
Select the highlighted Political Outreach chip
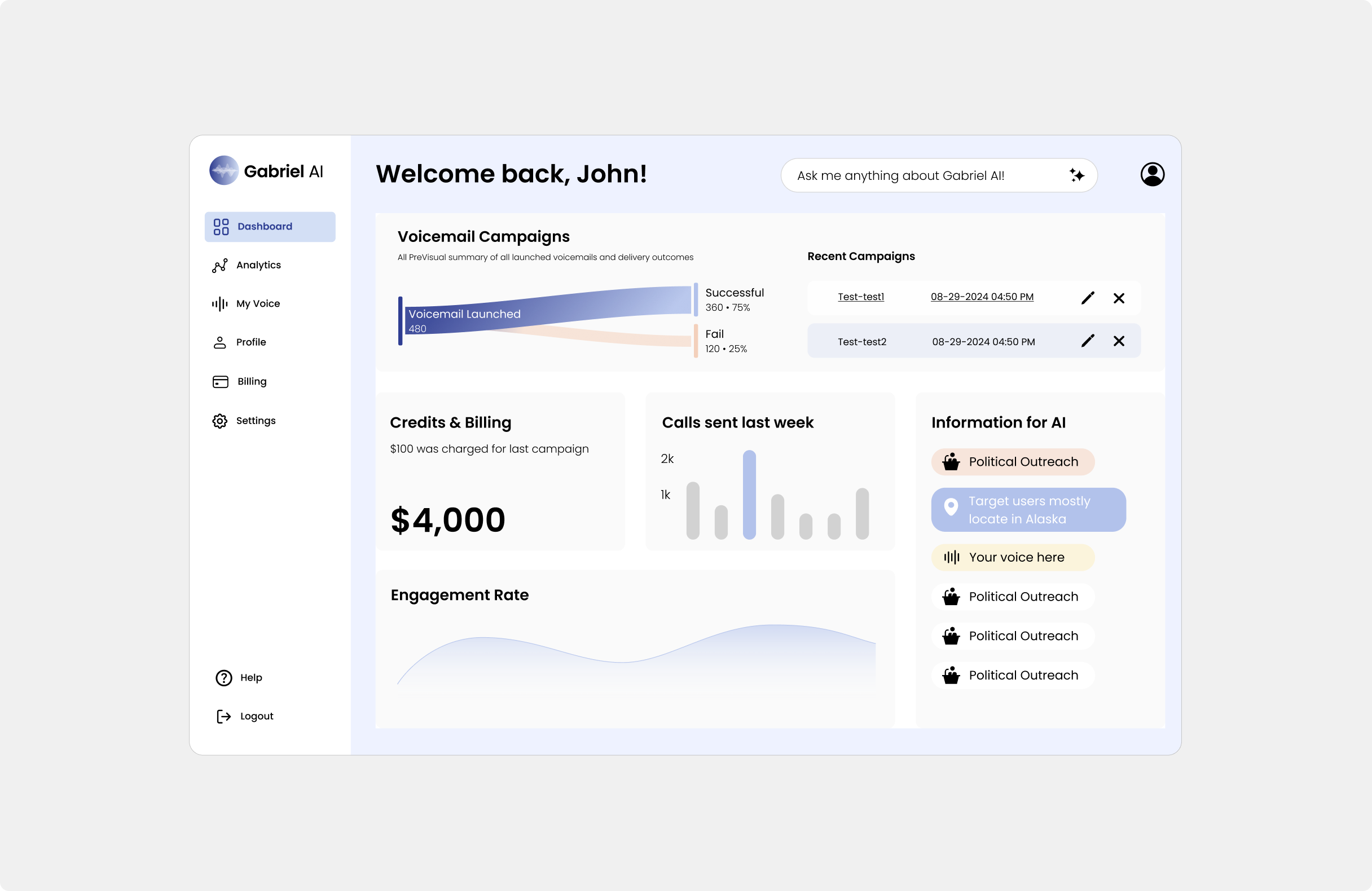pos(1012,462)
